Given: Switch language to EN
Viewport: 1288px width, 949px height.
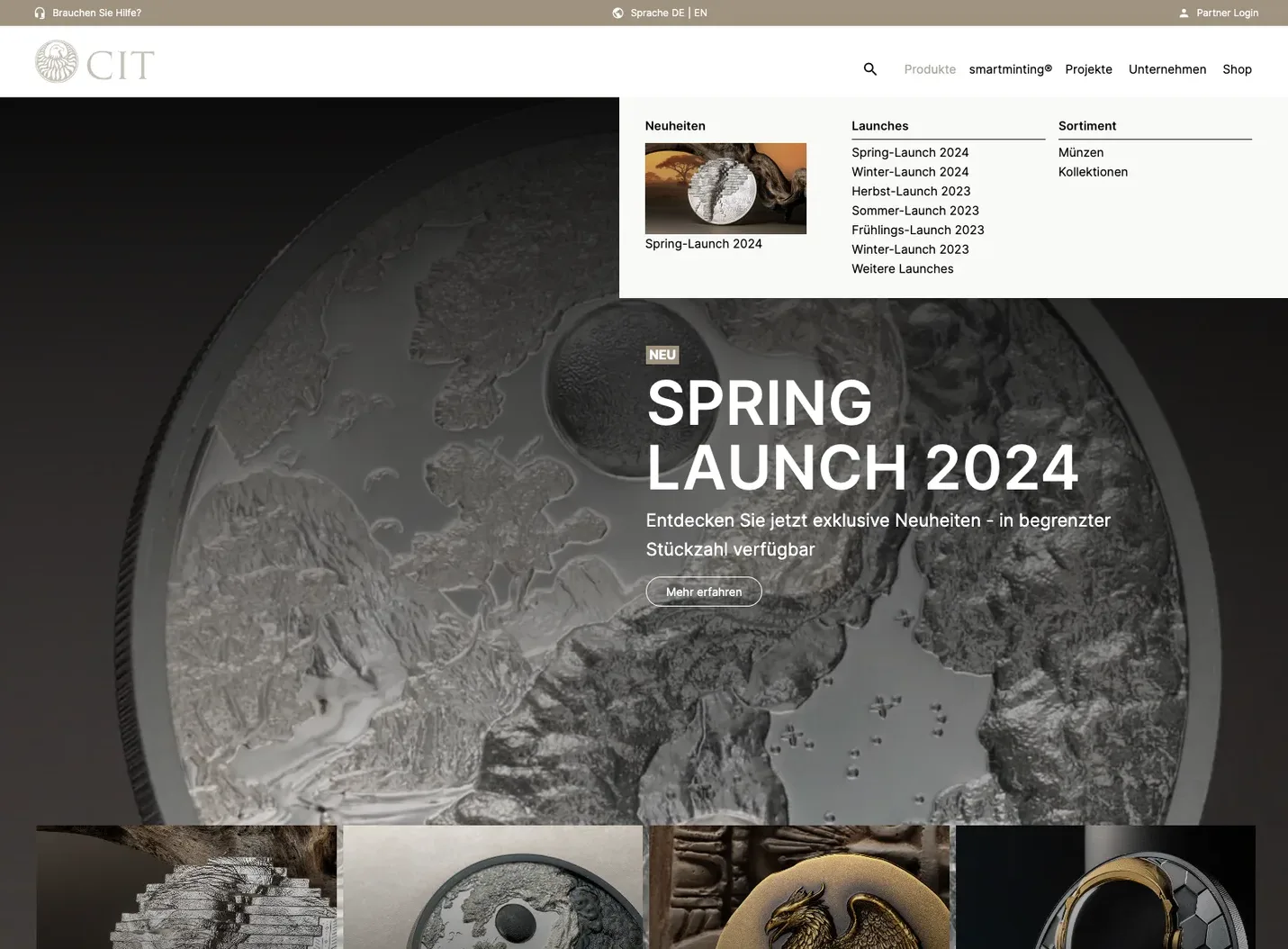Looking at the screenshot, I should point(700,13).
